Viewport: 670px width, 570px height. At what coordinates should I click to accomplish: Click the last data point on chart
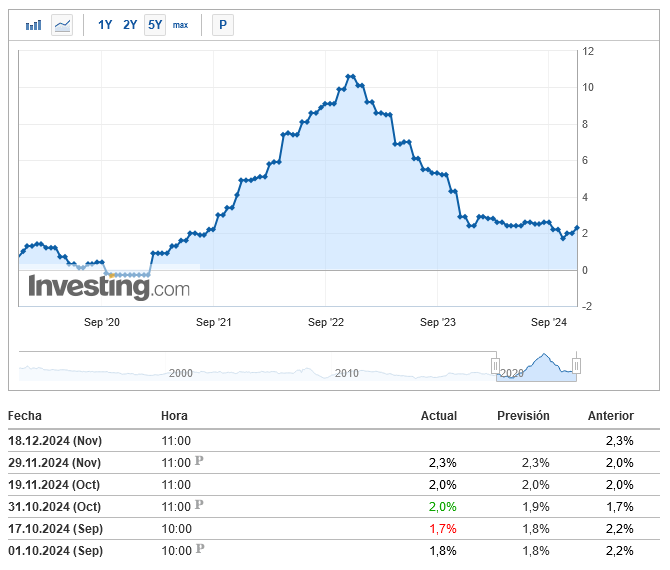[x=577, y=228]
